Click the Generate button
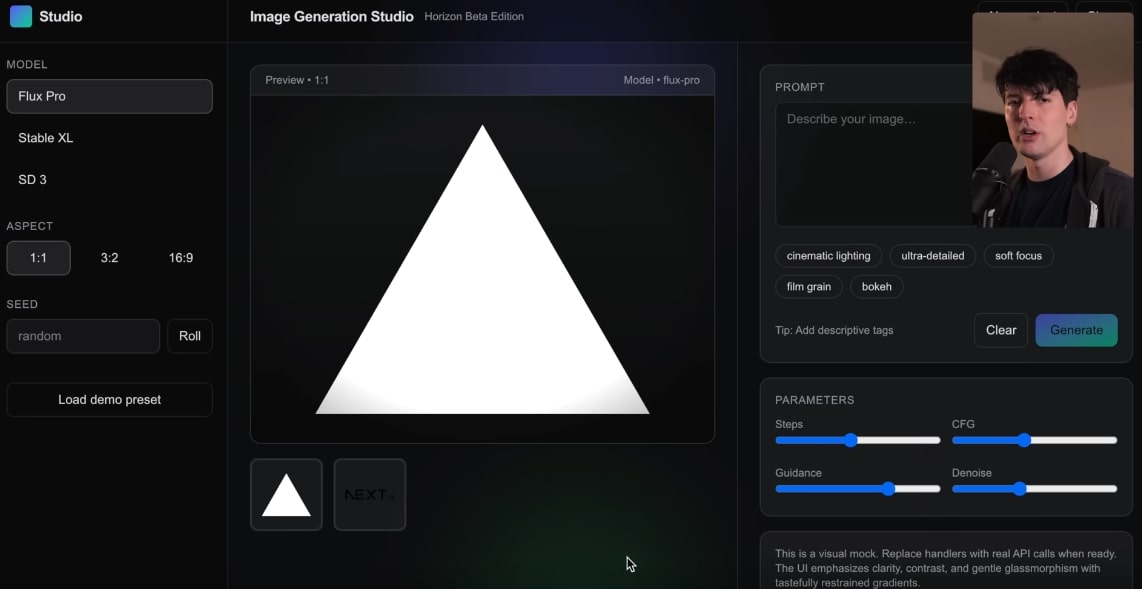Viewport: 1142px width, 589px height. (1076, 330)
